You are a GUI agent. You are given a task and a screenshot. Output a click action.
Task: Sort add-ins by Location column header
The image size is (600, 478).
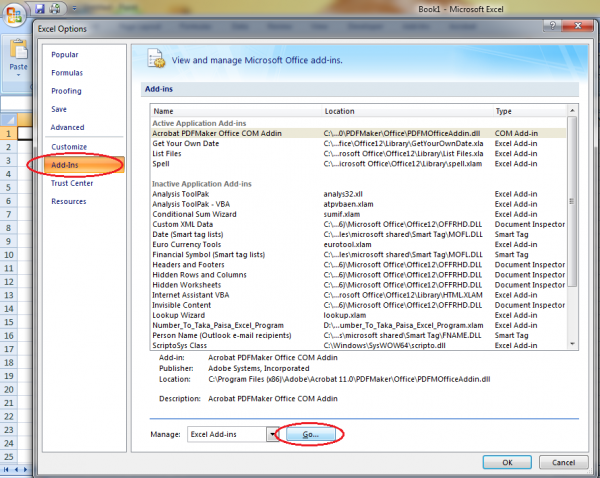pyautogui.click(x=407, y=111)
